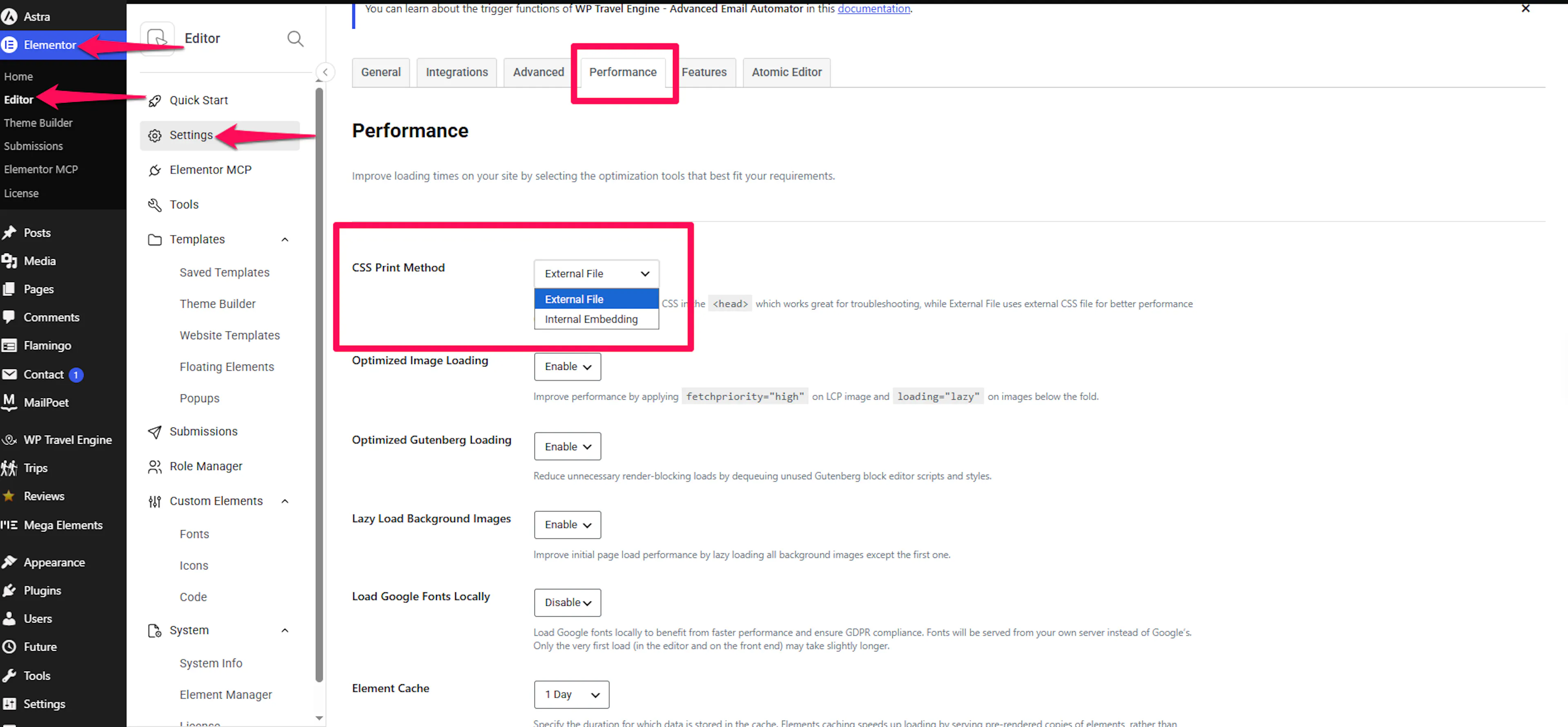Click the Reviews star icon
Image resolution: width=1568 pixels, height=727 pixels.
[x=9, y=495]
